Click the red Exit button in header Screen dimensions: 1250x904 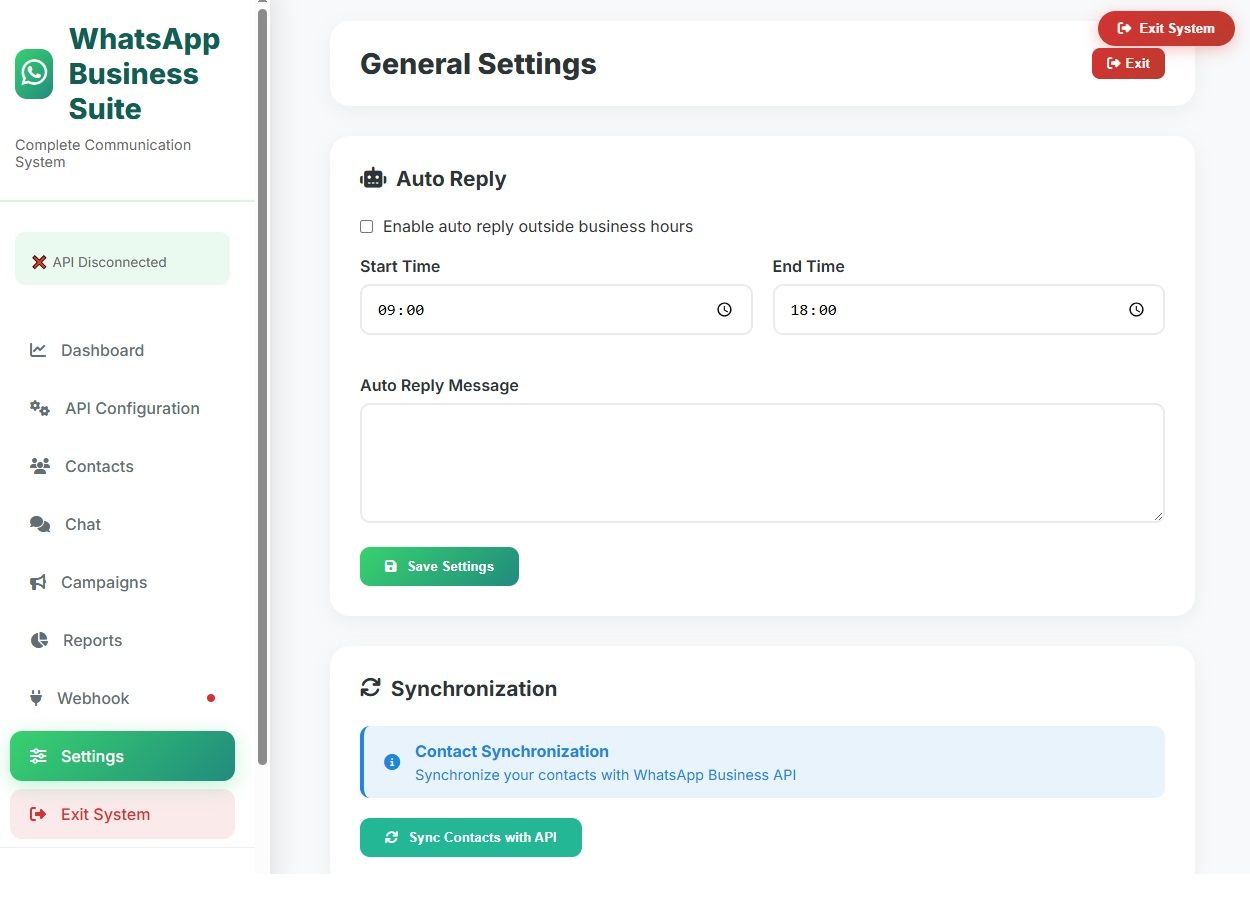pos(1128,63)
